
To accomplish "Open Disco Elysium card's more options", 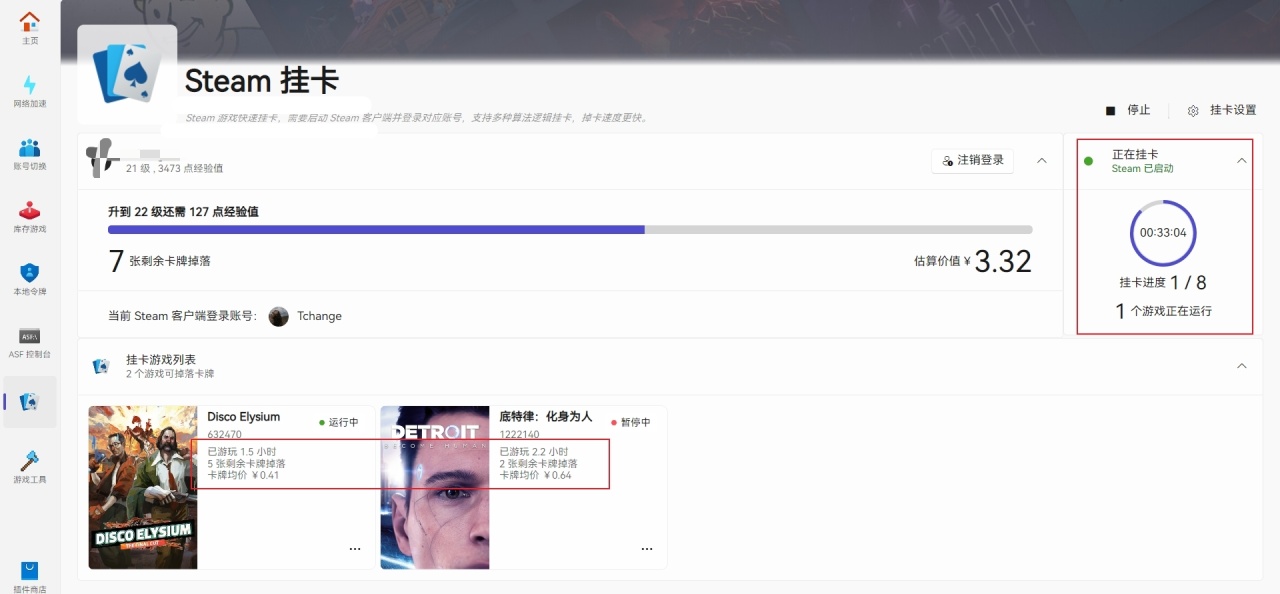I will (355, 549).
